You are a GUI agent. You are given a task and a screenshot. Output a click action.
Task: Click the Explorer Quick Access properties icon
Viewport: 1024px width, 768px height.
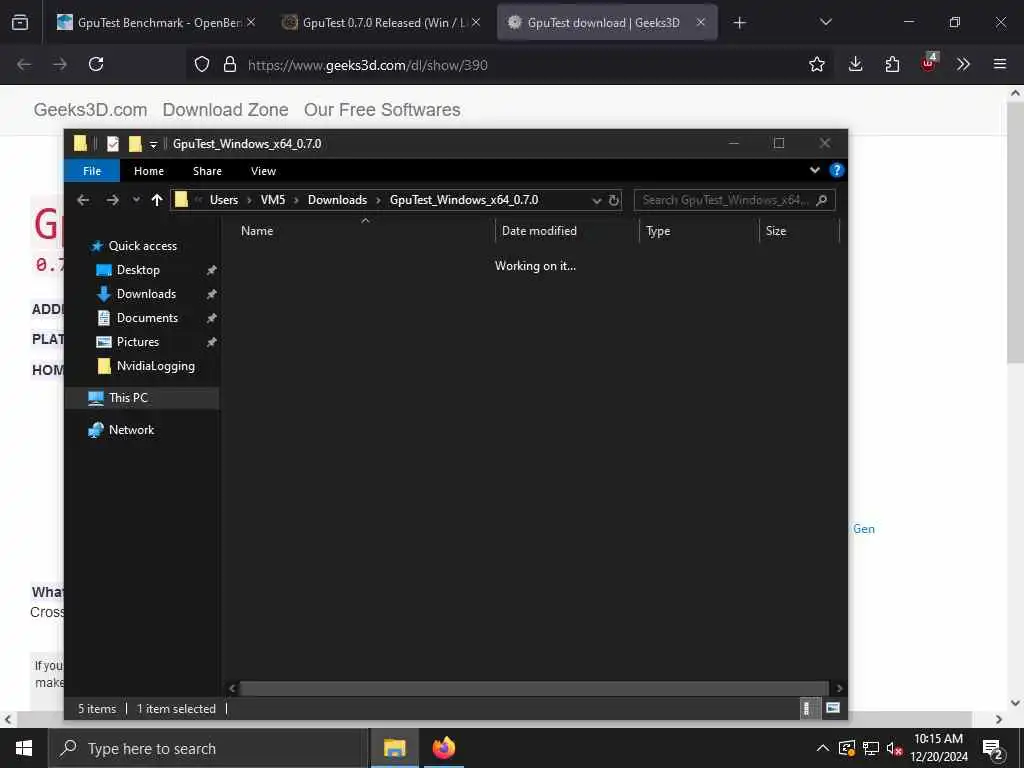(x=113, y=144)
